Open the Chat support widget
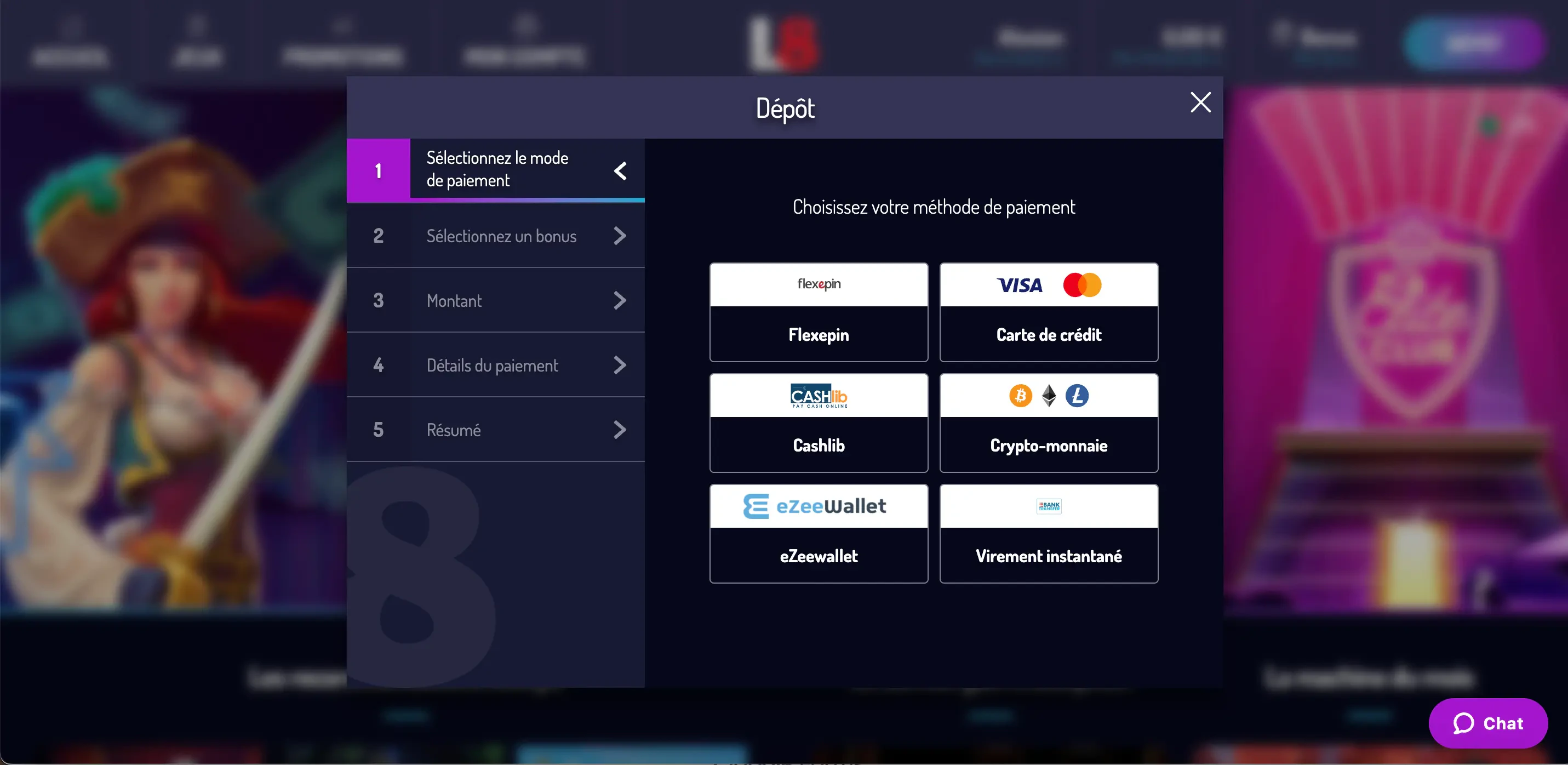This screenshot has width=1568, height=765. coord(1487,723)
